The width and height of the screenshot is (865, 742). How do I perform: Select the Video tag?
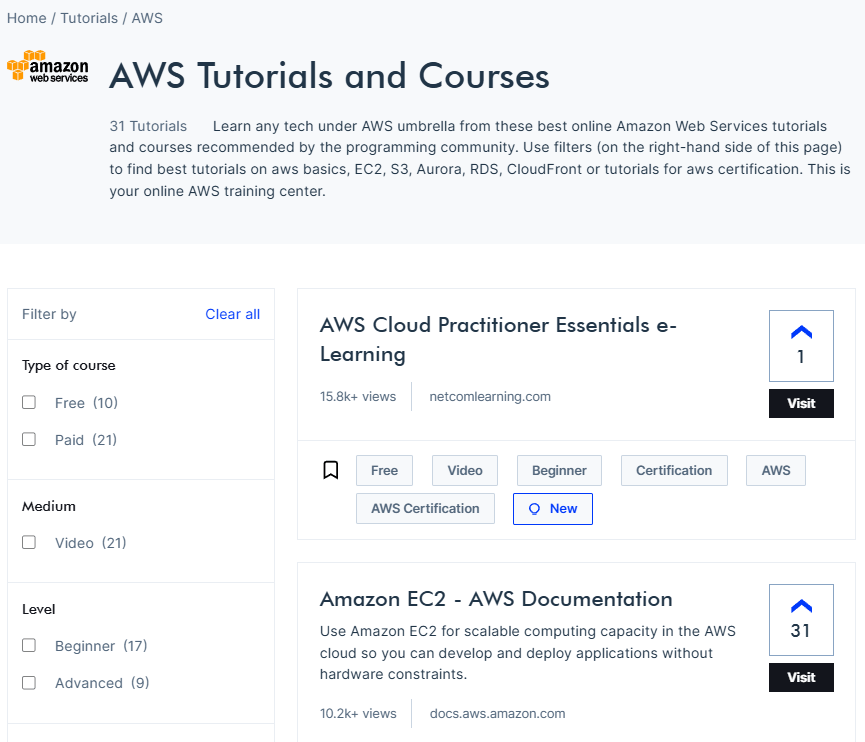click(x=464, y=471)
